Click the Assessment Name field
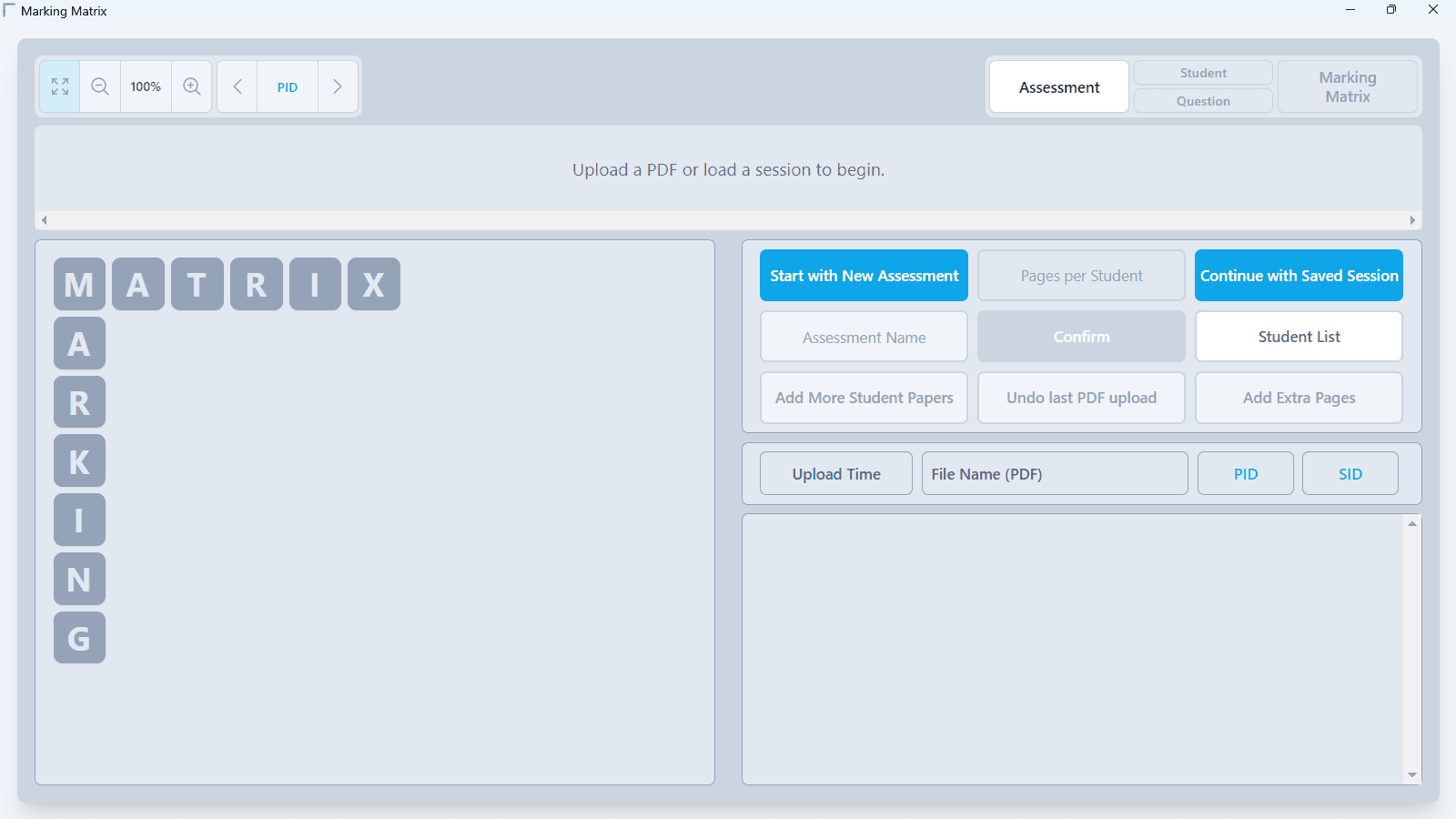 [864, 338]
